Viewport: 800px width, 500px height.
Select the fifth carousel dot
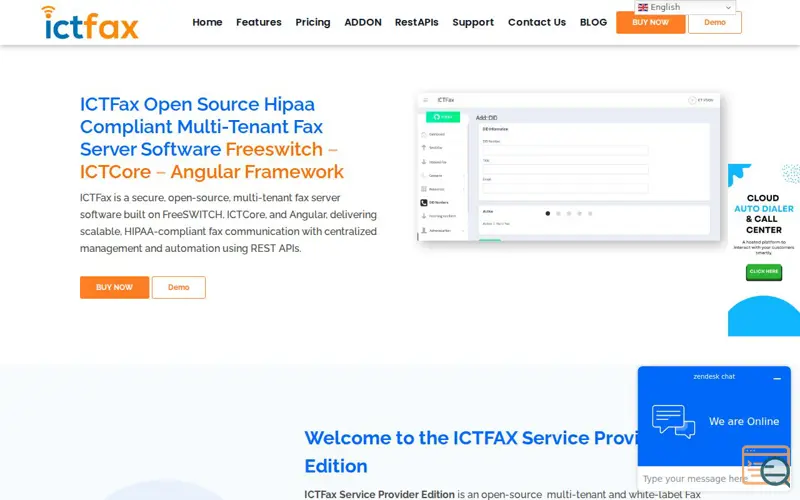pyautogui.click(x=590, y=214)
